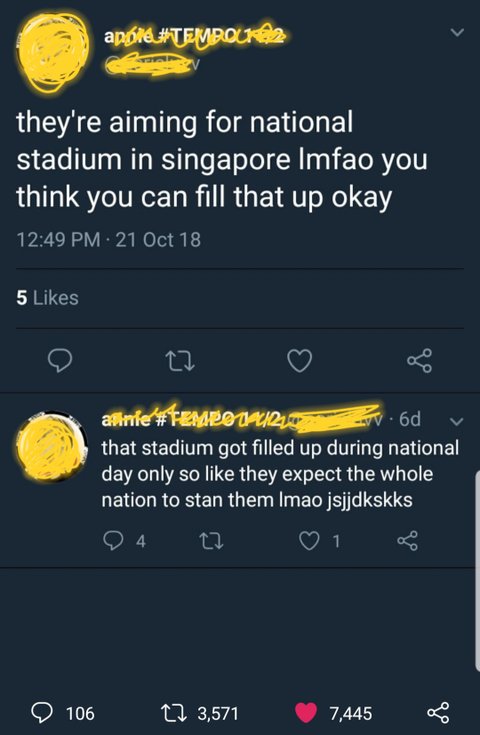Like the main tweet with heart icon
Image resolution: width=480 pixels, height=735 pixels.
[300, 360]
